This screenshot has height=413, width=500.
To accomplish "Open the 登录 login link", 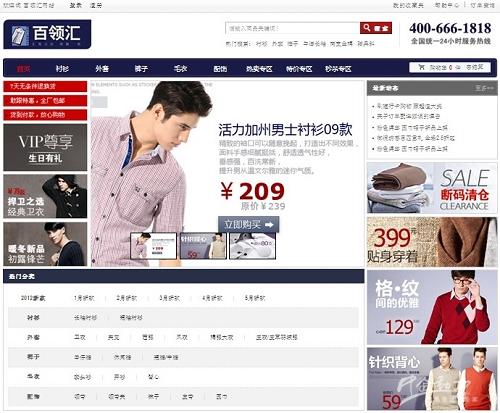I will pyautogui.click(x=76, y=5).
